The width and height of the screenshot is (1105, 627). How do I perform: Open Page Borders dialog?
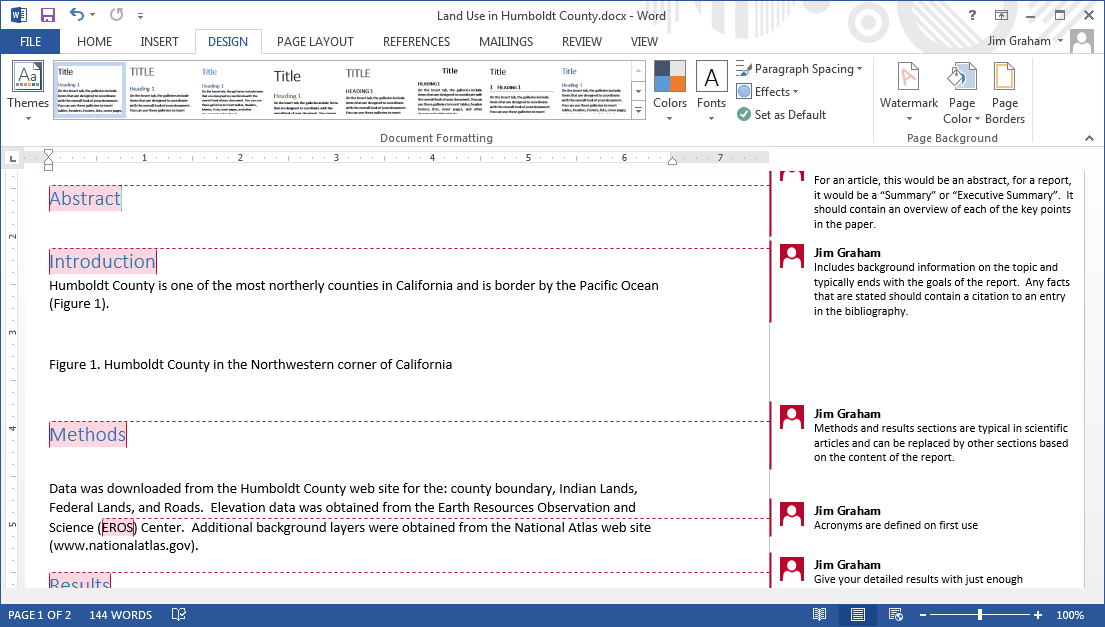click(1005, 92)
